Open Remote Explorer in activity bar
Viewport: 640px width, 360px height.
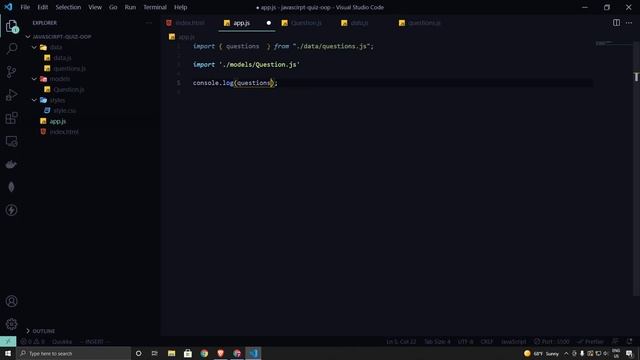11,141
